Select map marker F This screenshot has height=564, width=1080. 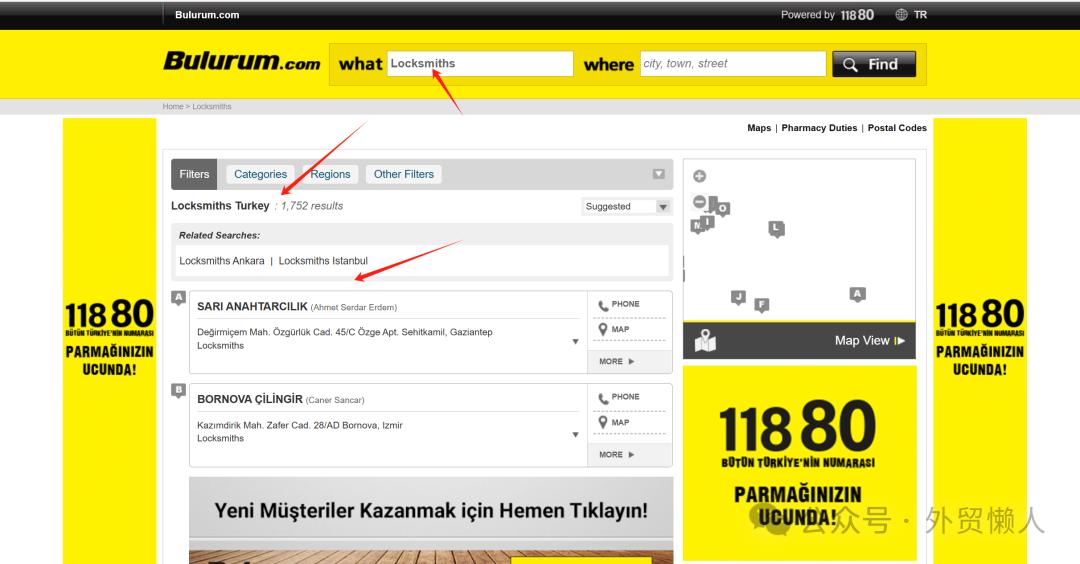(x=761, y=304)
